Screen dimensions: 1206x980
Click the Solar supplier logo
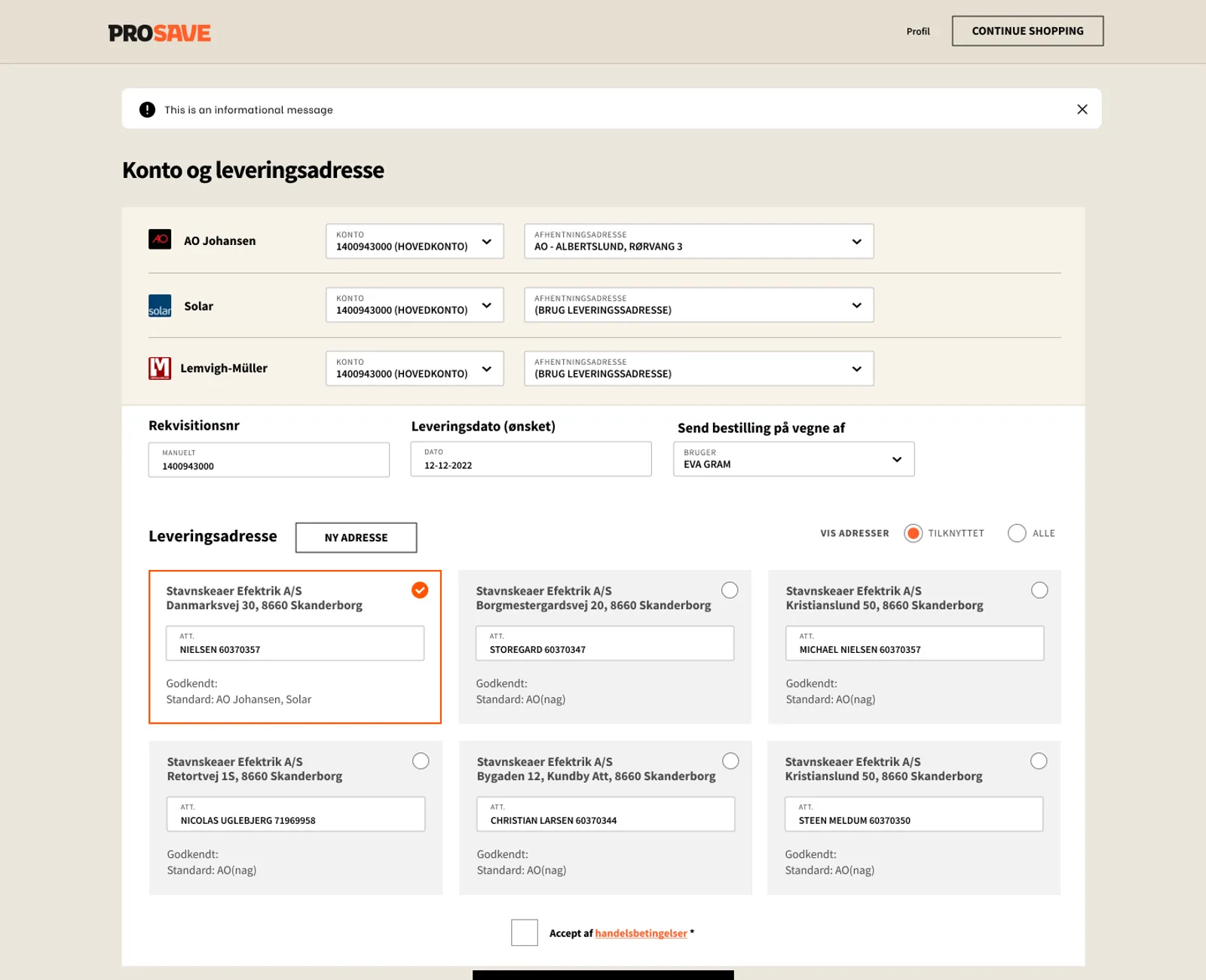[160, 305]
